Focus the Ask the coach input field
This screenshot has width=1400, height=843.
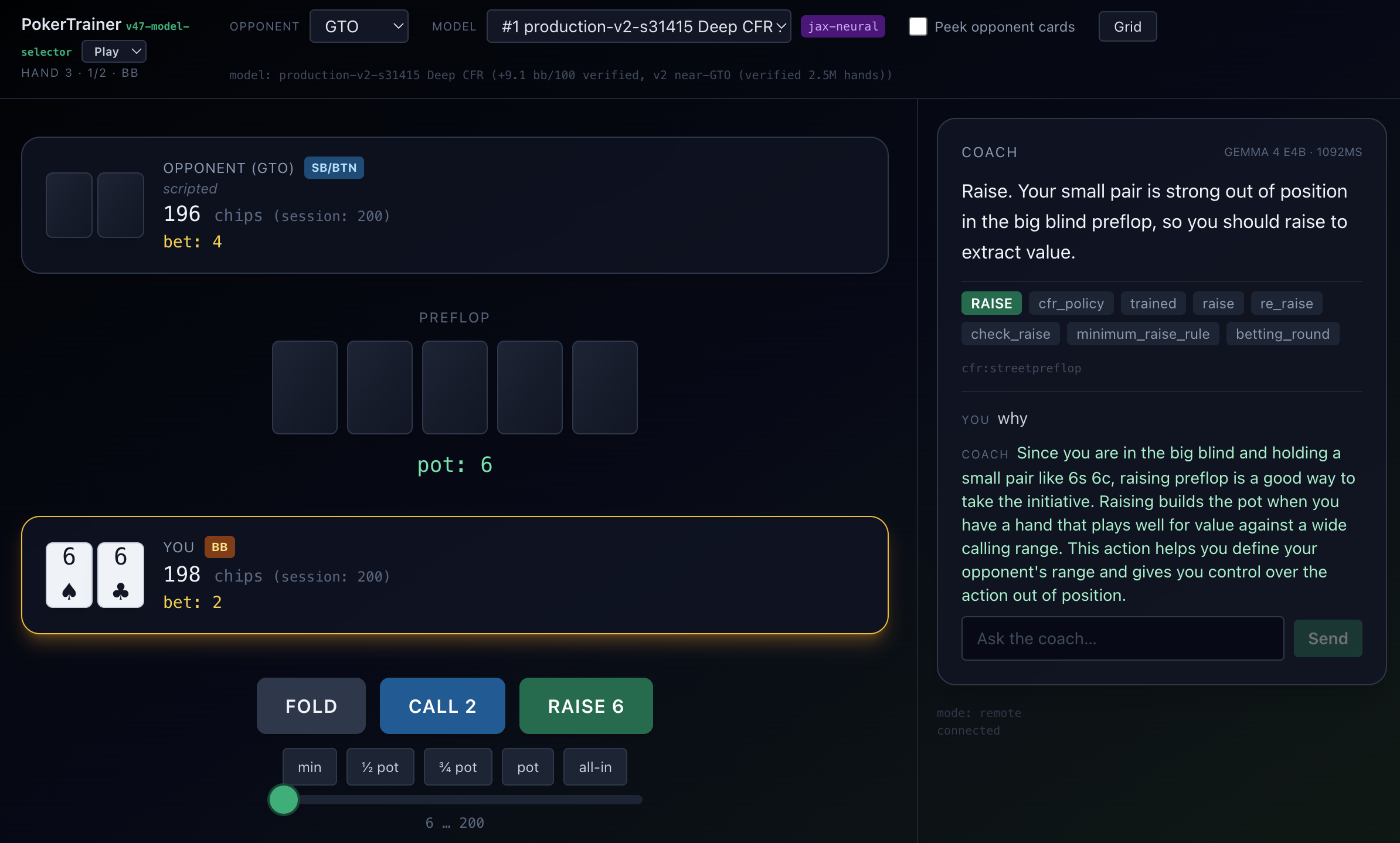[x=1122, y=638]
